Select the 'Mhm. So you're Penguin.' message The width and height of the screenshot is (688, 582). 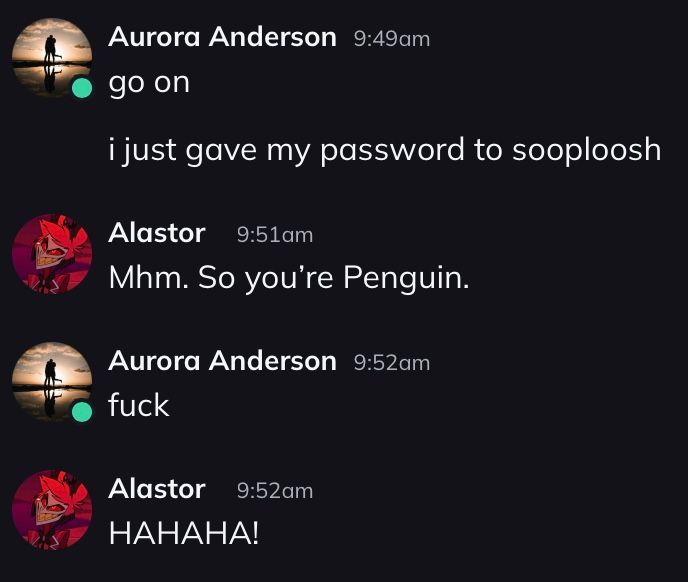click(289, 278)
